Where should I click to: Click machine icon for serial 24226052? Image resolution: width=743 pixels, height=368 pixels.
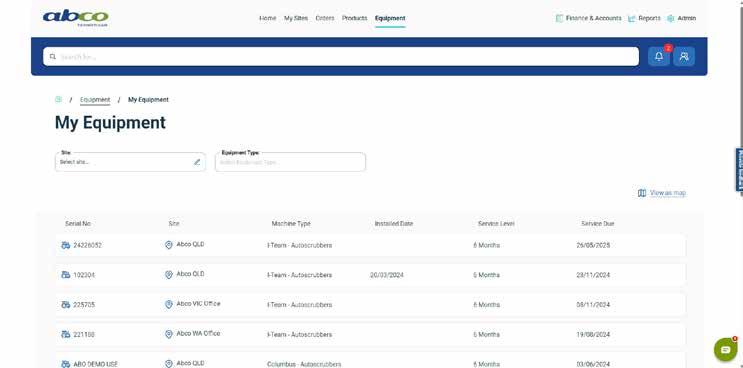click(66, 245)
